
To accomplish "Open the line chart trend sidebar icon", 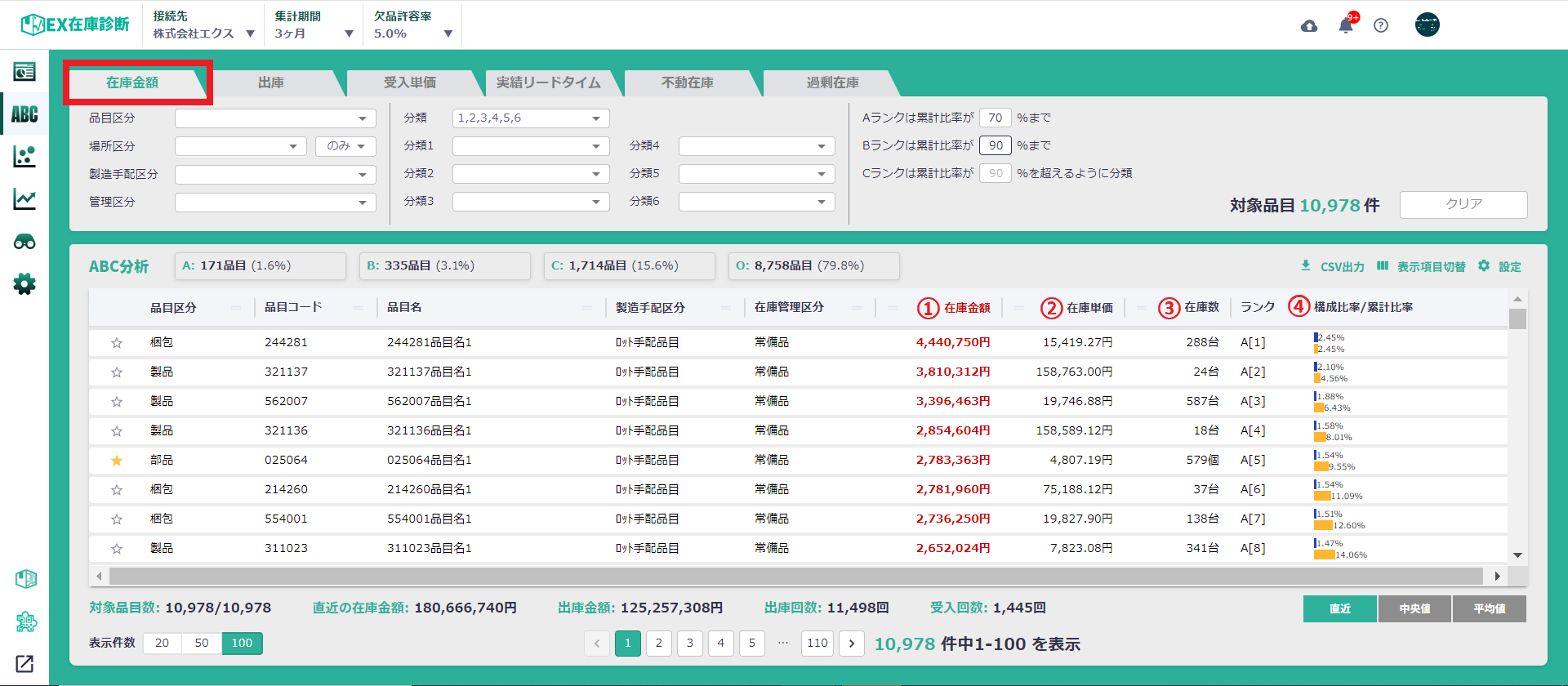I will pyautogui.click(x=24, y=199).
